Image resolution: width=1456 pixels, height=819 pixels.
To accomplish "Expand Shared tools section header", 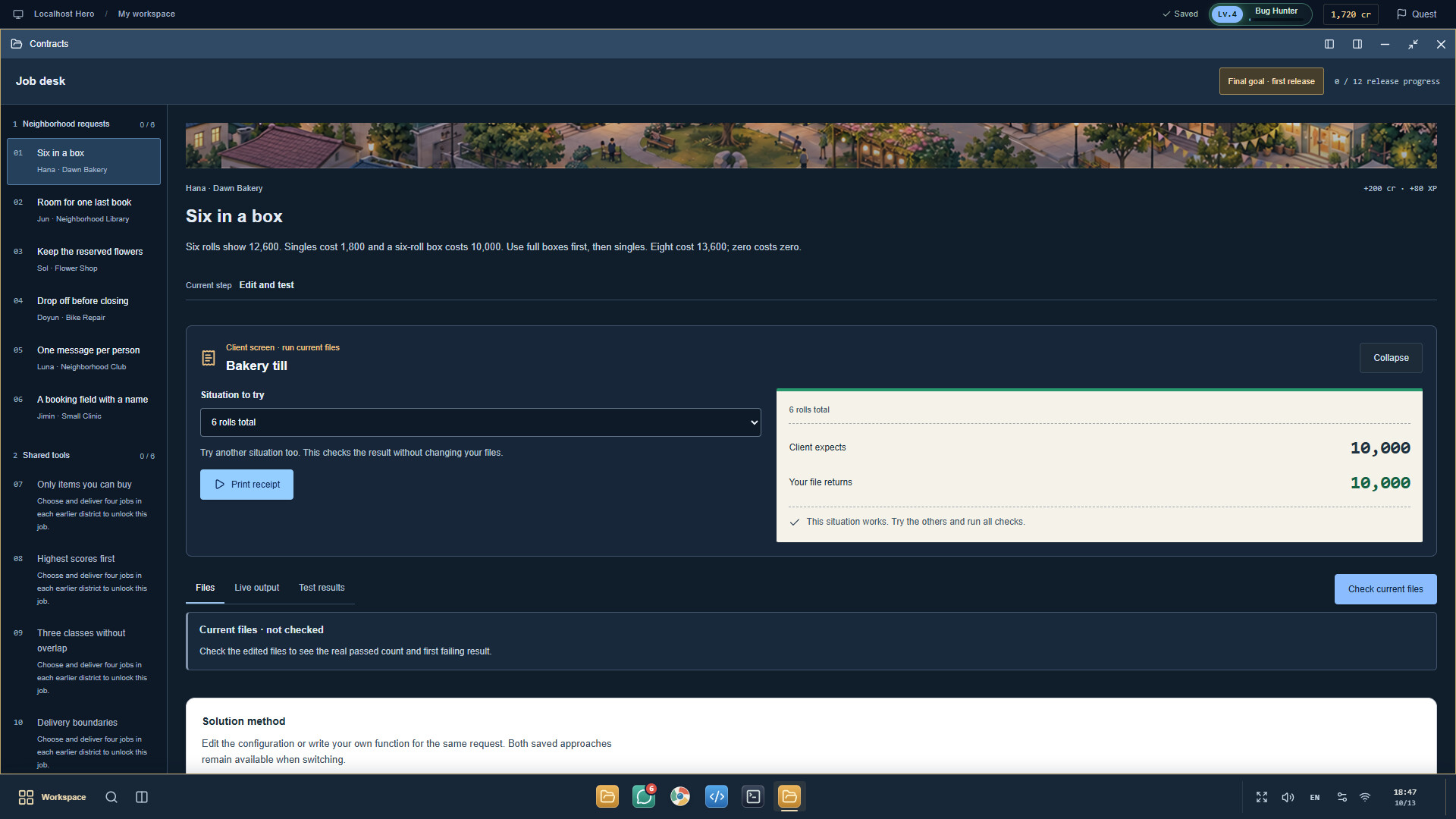I will [83, 455].
